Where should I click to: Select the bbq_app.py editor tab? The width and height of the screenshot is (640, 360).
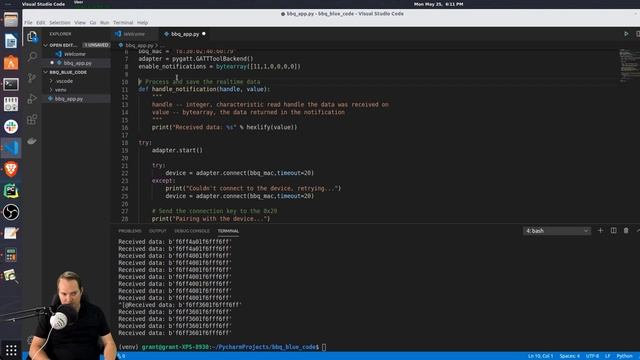tap(184, 34)
